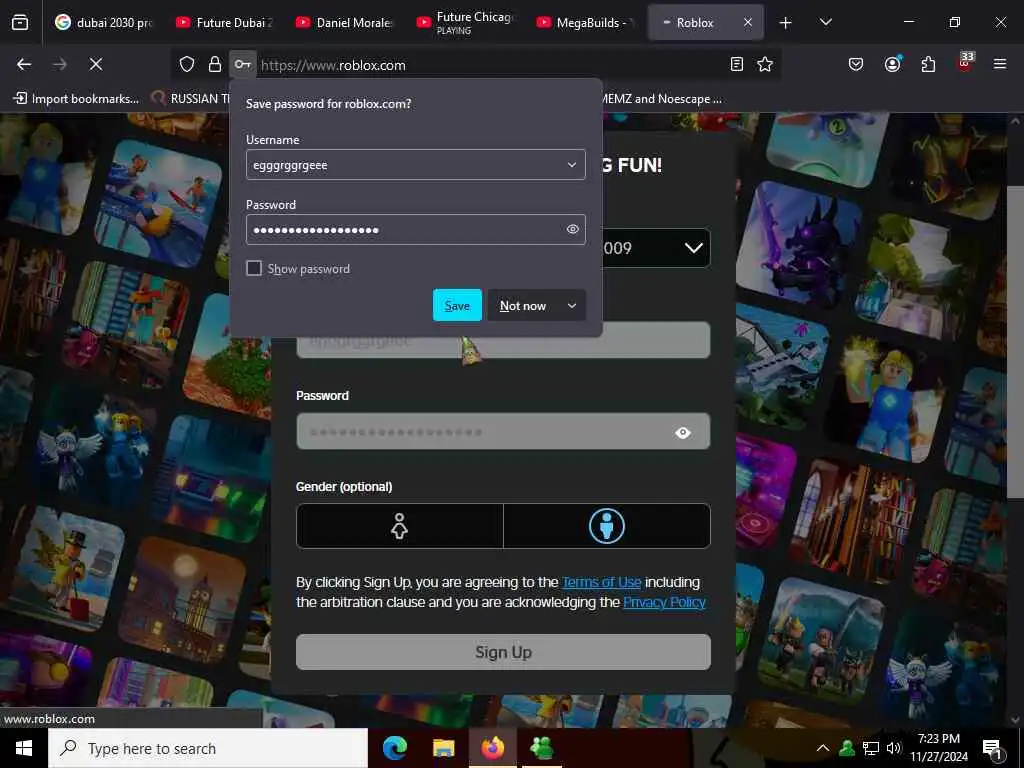1024x768 pixels.
Task: Open MEMZ and Noescape bookmark
Action: point(662,99)
